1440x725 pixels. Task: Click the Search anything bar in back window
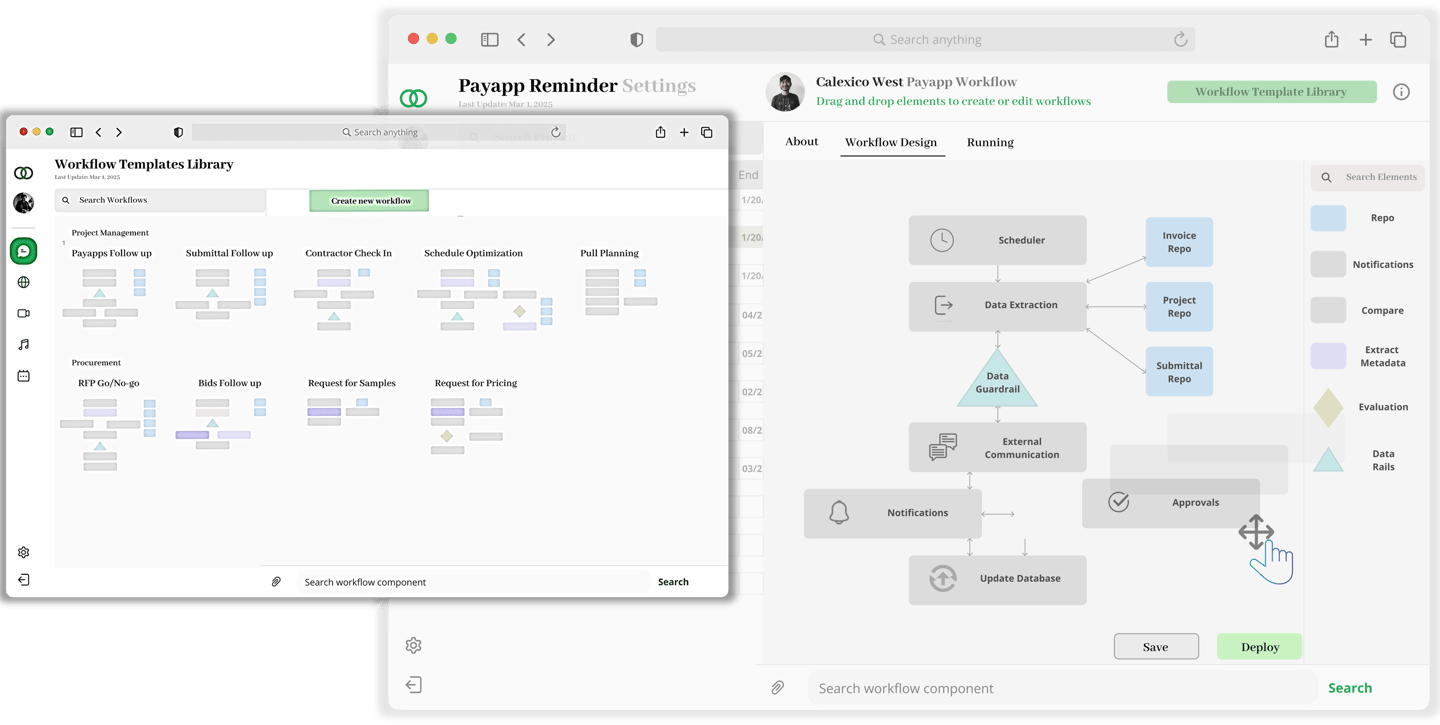click(x=925, y=40)
